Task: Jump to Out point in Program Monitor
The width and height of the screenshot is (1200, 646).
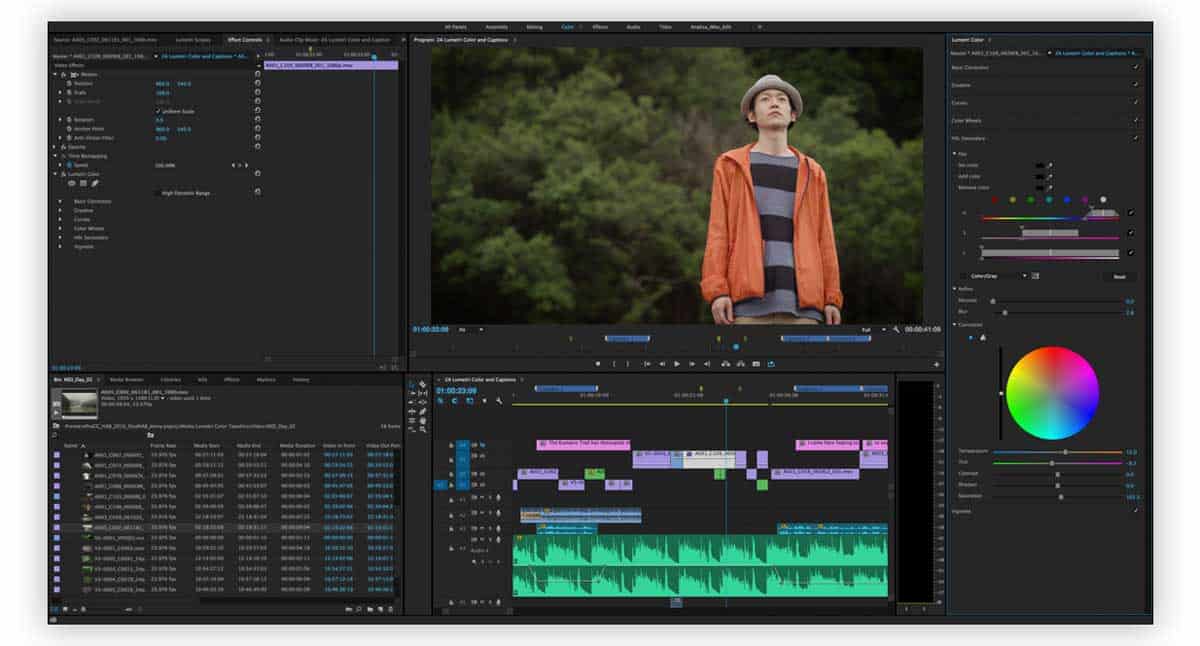Action: [707, 364]
